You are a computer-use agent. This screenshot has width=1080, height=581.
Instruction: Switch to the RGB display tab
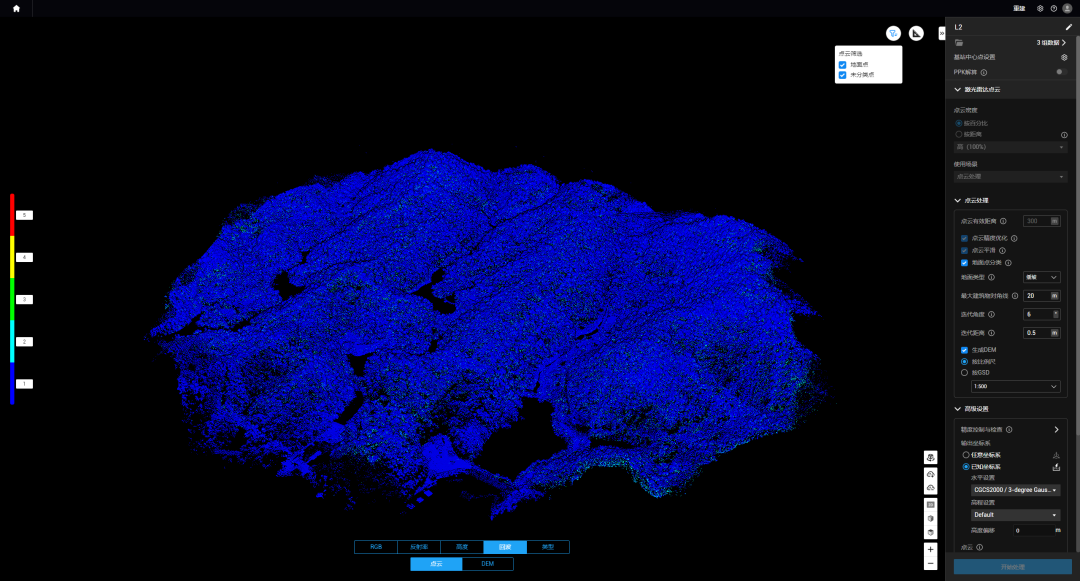tap(376, 547)
